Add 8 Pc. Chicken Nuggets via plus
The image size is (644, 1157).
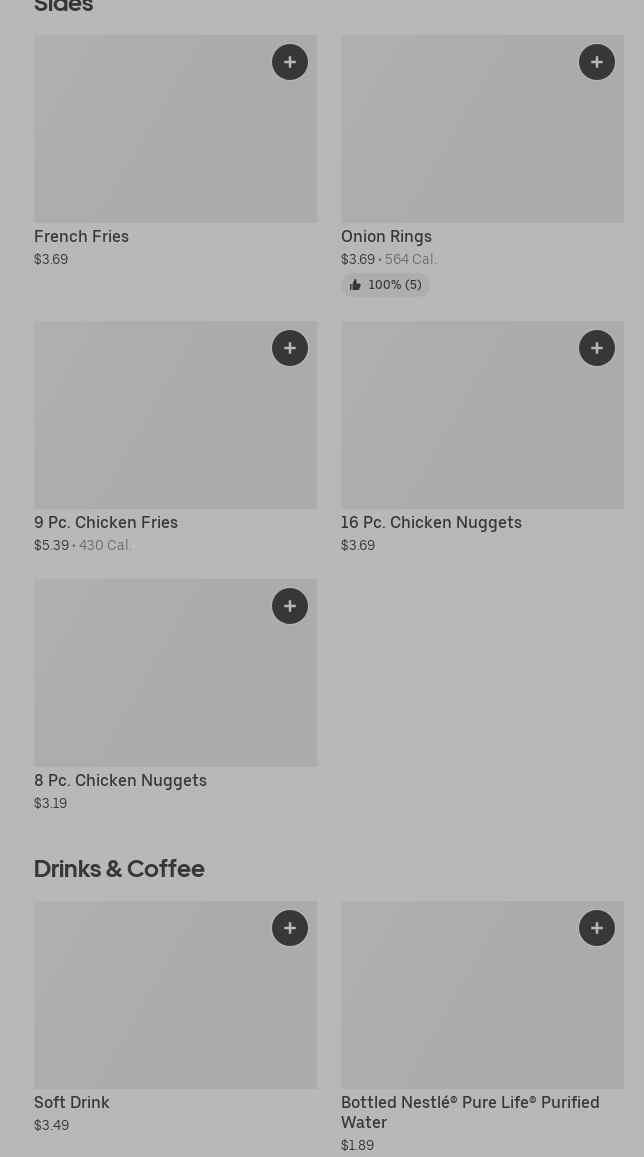coord(290,606)
